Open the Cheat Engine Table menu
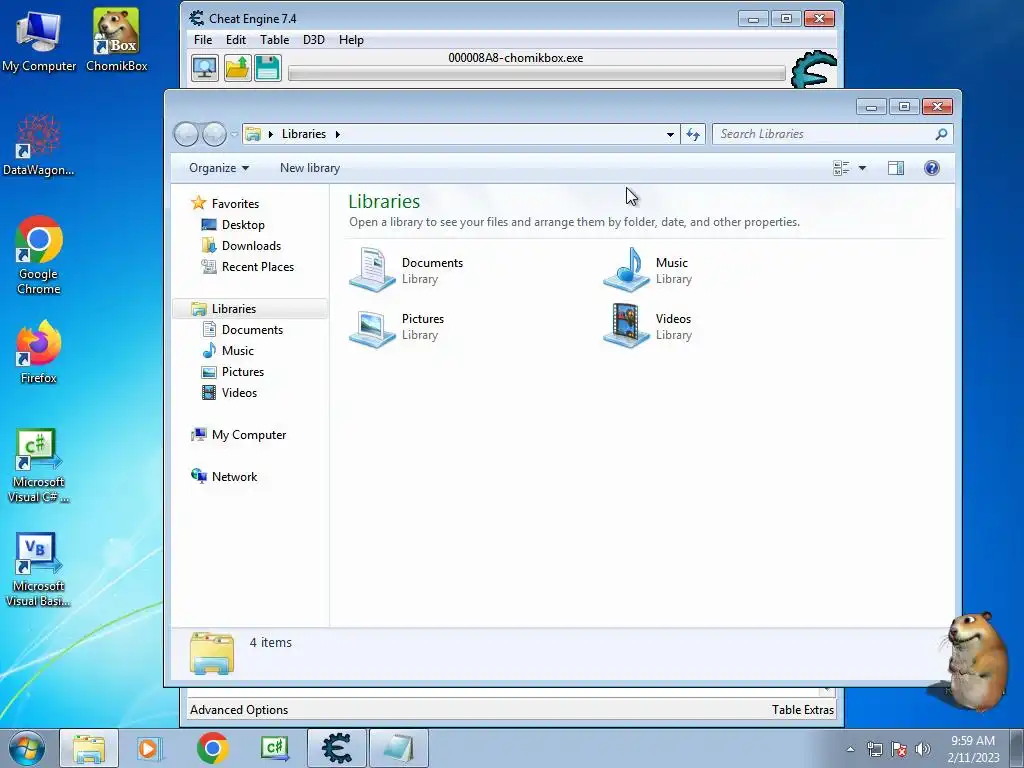 (274, 40)
